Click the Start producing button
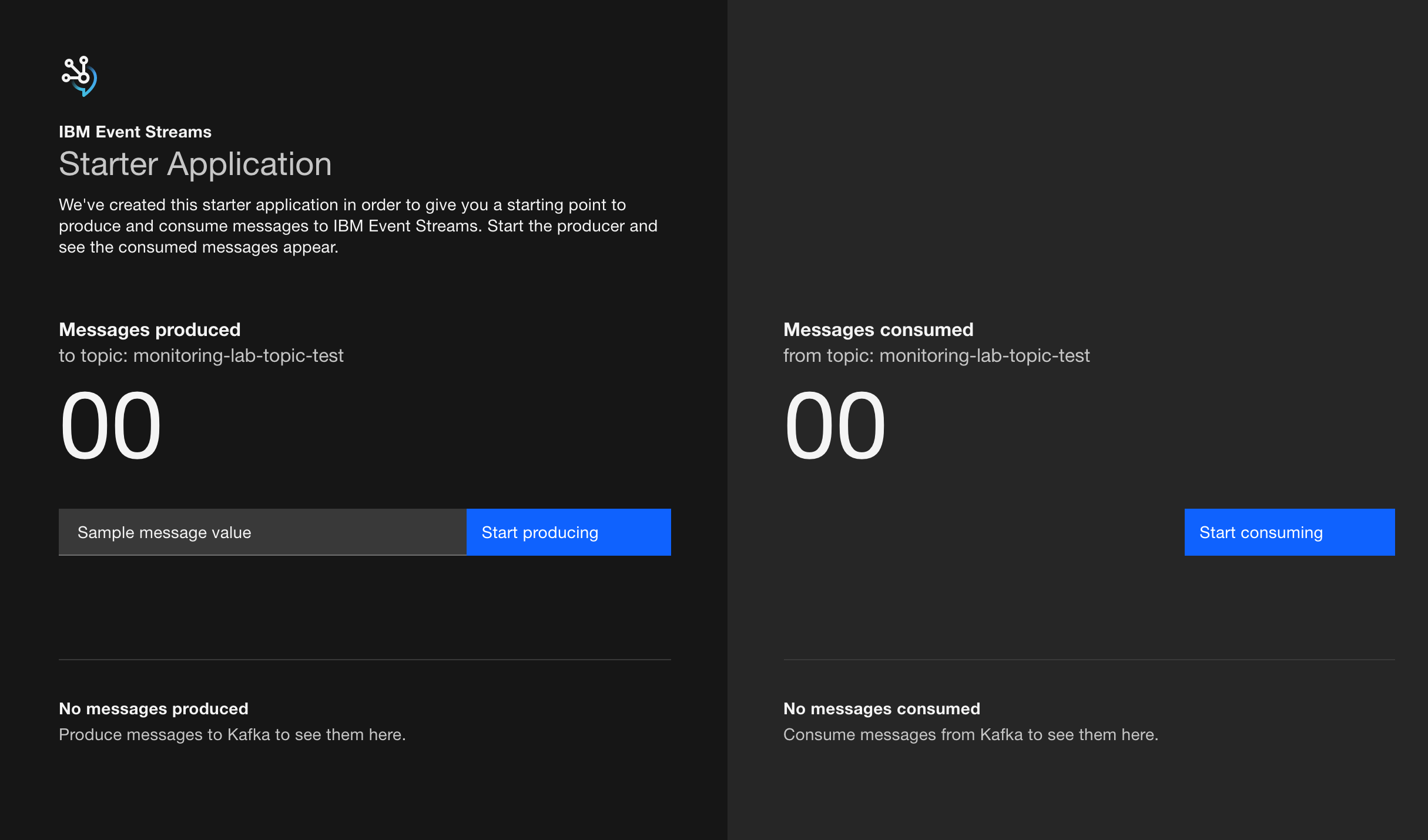The image size is (1428, 840). pos(568,532)
